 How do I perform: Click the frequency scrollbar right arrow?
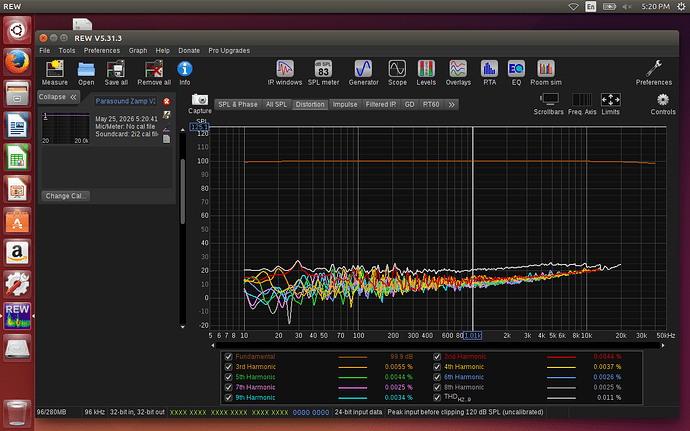663,346
